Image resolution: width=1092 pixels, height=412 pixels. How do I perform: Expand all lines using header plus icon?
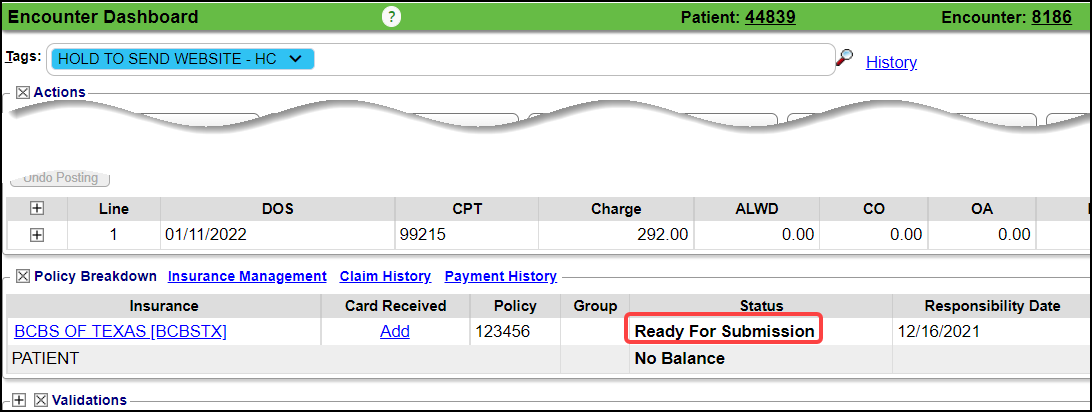point(37,209)
